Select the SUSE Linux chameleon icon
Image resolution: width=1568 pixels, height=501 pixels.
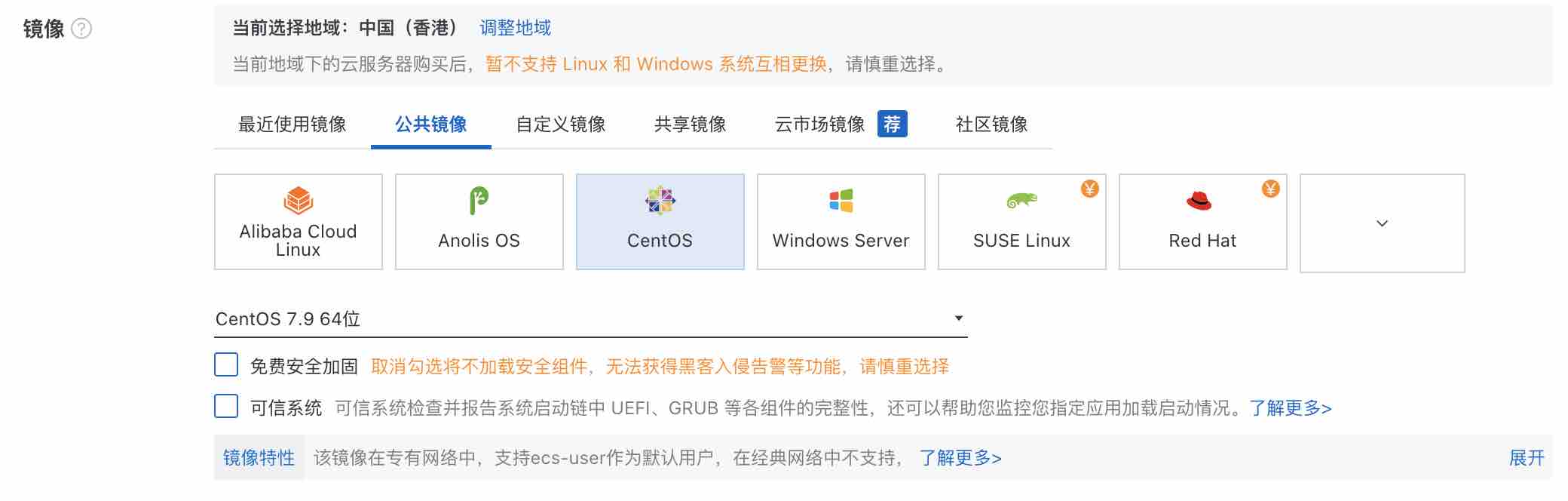click(x=1022, y=201)
